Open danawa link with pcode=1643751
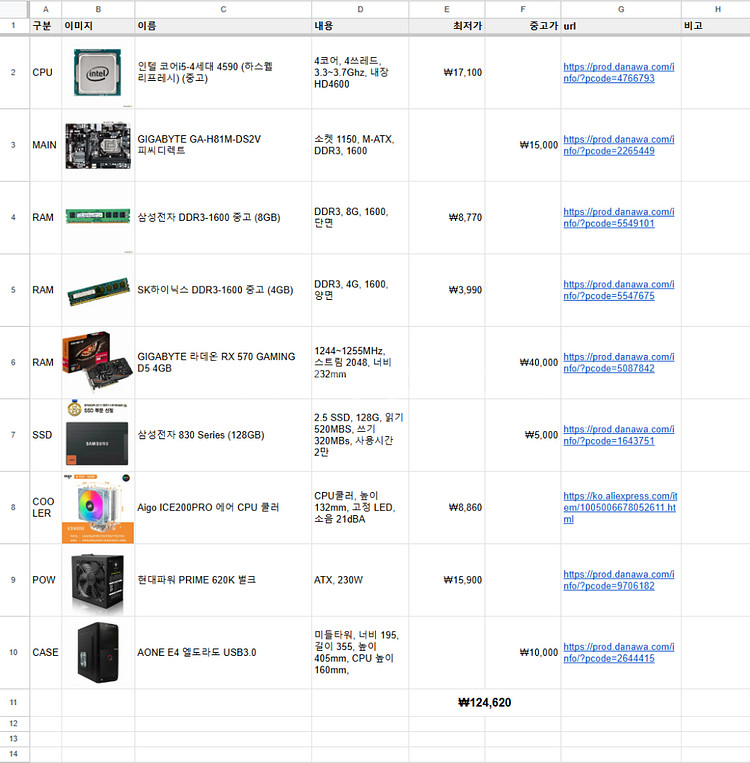 (619, 435)
